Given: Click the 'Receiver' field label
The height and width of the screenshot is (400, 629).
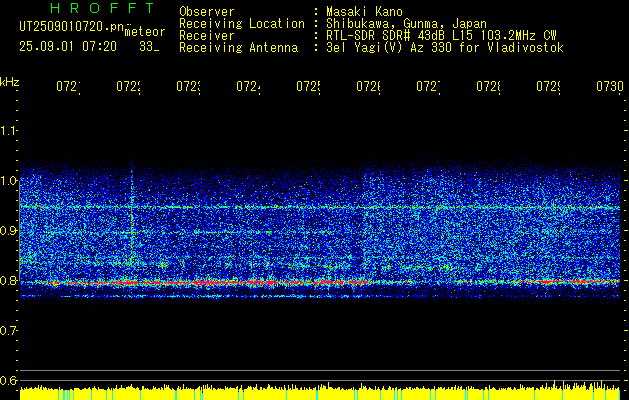Looking at the screenshot, I should click(x=207, y=36).
